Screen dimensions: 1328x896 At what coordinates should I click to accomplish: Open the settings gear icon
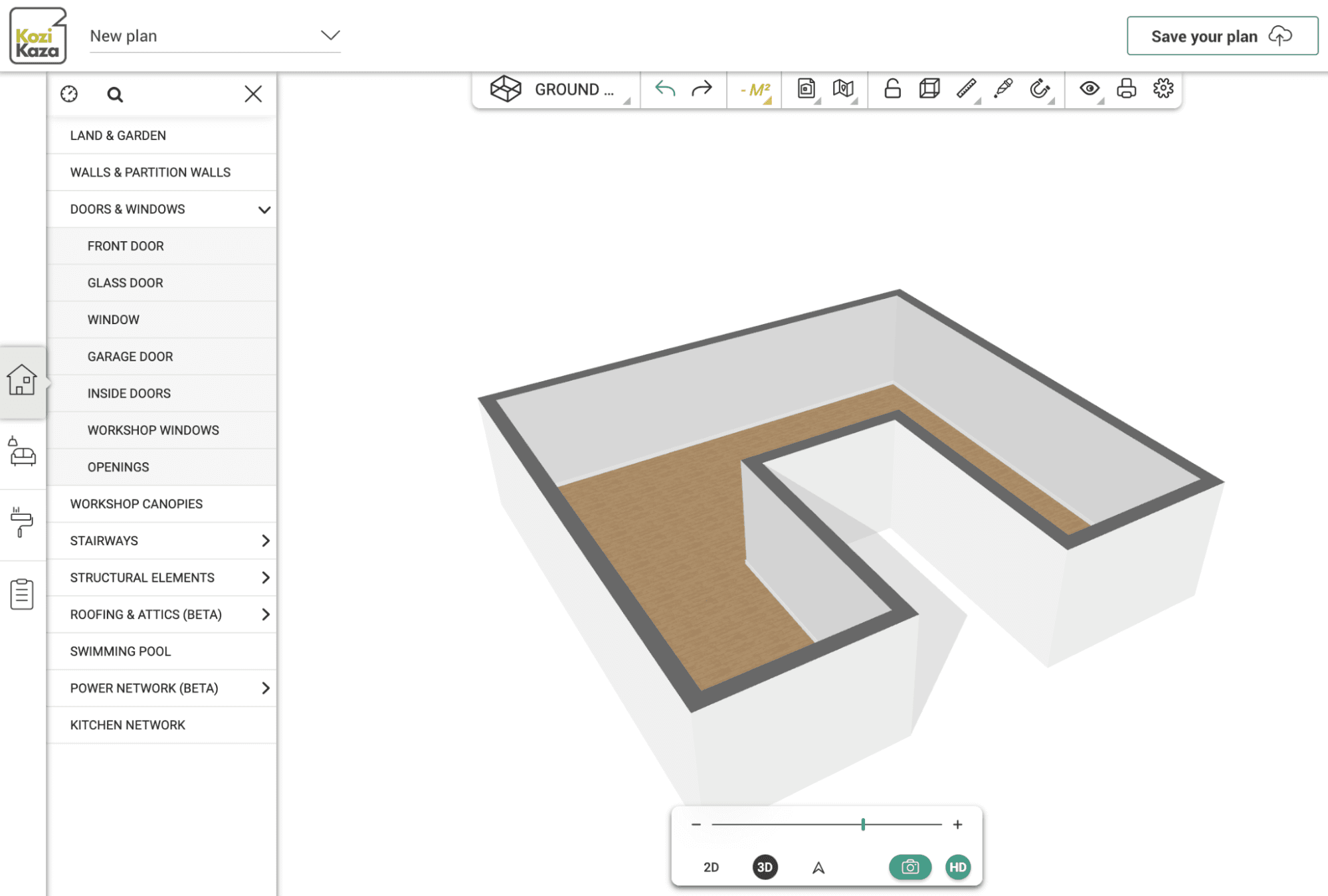tap(1163, 88)
